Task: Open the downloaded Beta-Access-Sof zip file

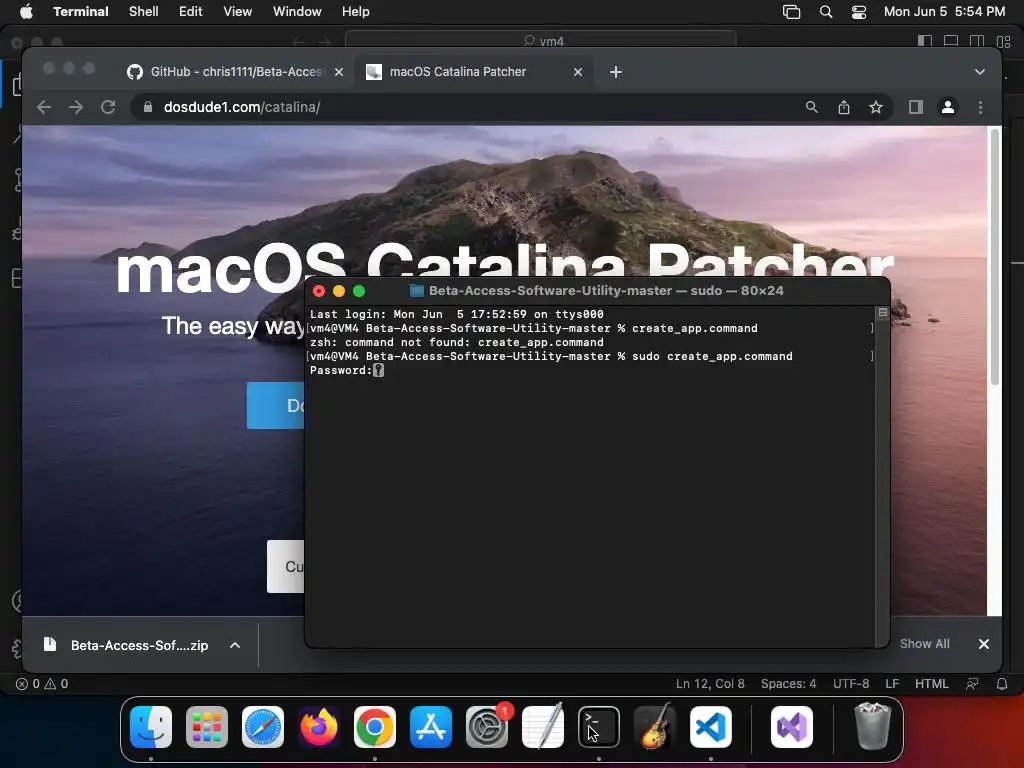Action: pyautogui.click(x=127, y=645)
